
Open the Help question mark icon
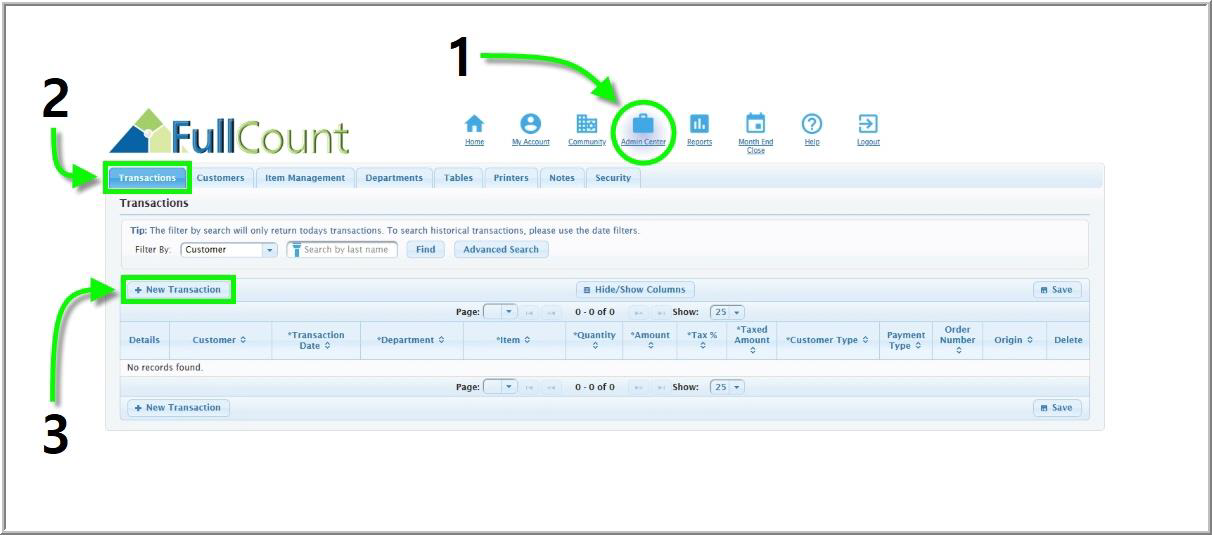tap(812, 124)
